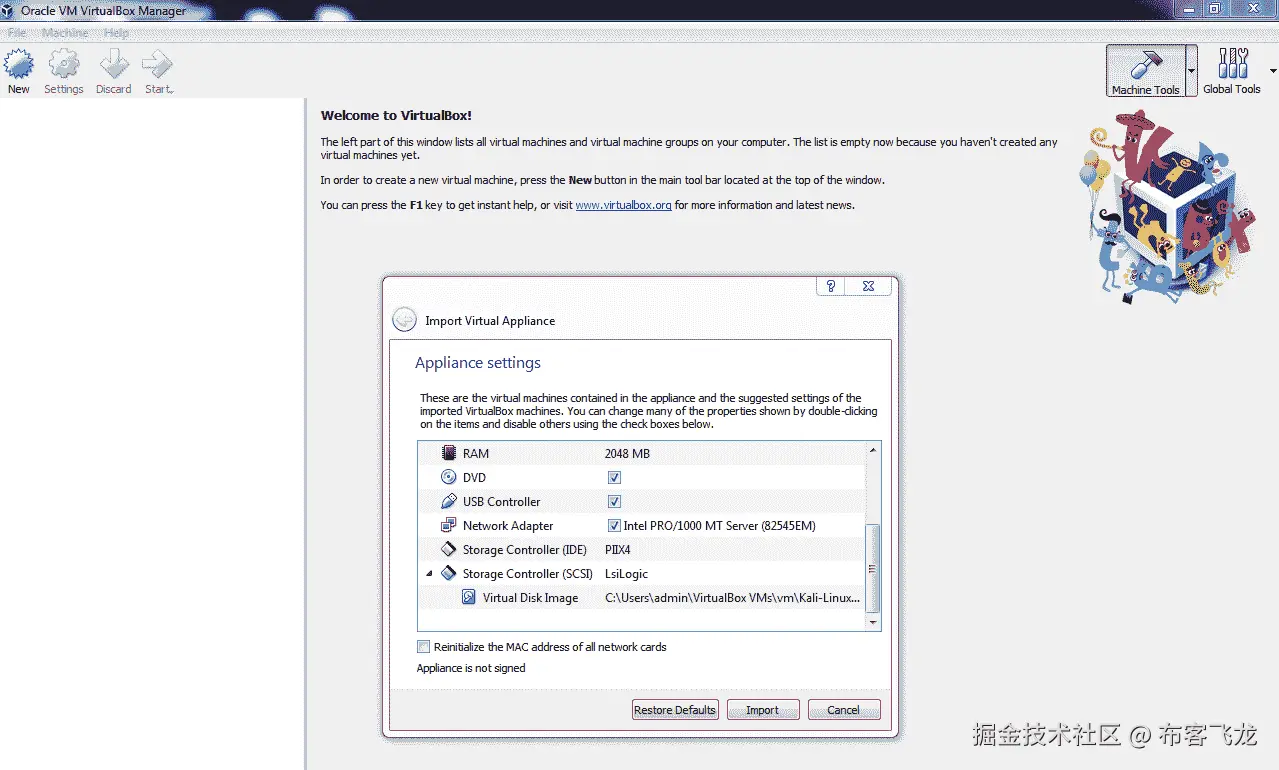Click the Storage Controller (IDE) row label

coord(525,550)
